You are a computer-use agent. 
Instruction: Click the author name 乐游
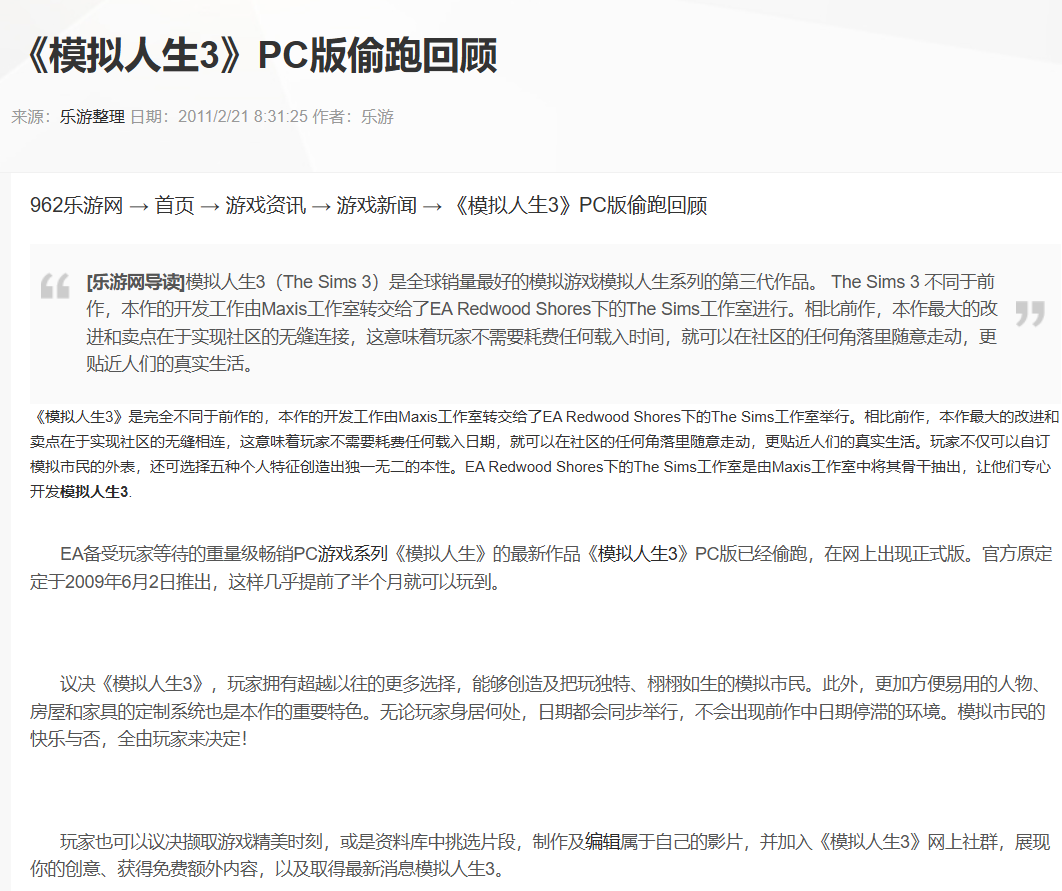pyautogui.click(x=377, y=116)
